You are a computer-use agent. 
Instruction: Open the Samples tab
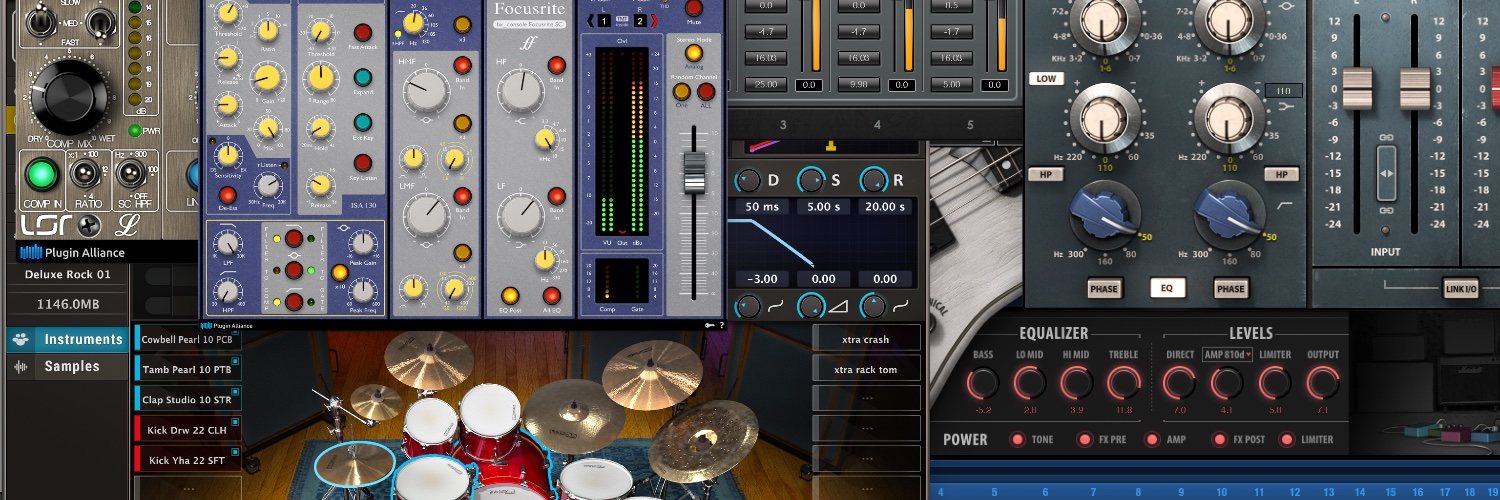click(68, 367)
